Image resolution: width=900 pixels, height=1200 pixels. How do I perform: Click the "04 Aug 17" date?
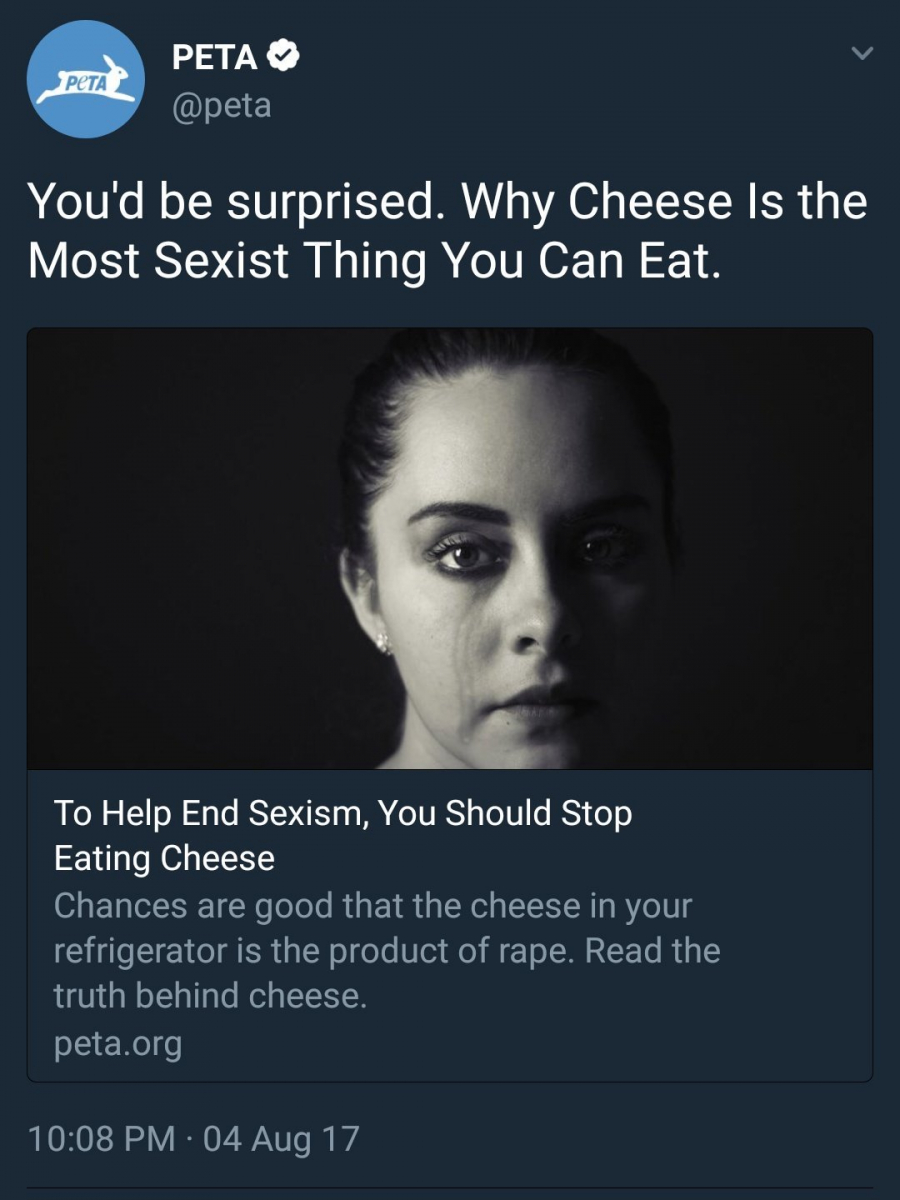pos(281,1138)
